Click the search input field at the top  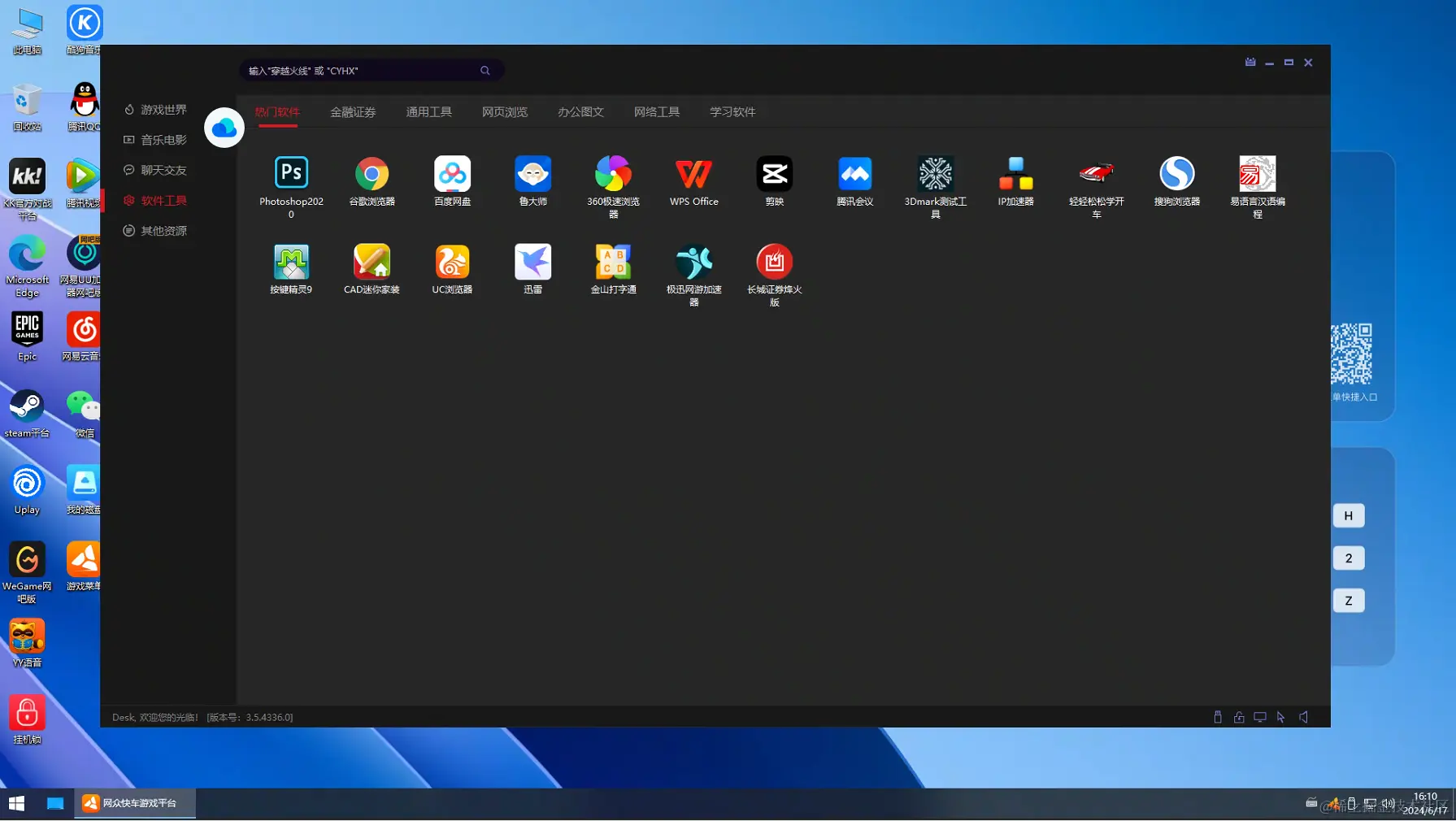tap(366, 70)
